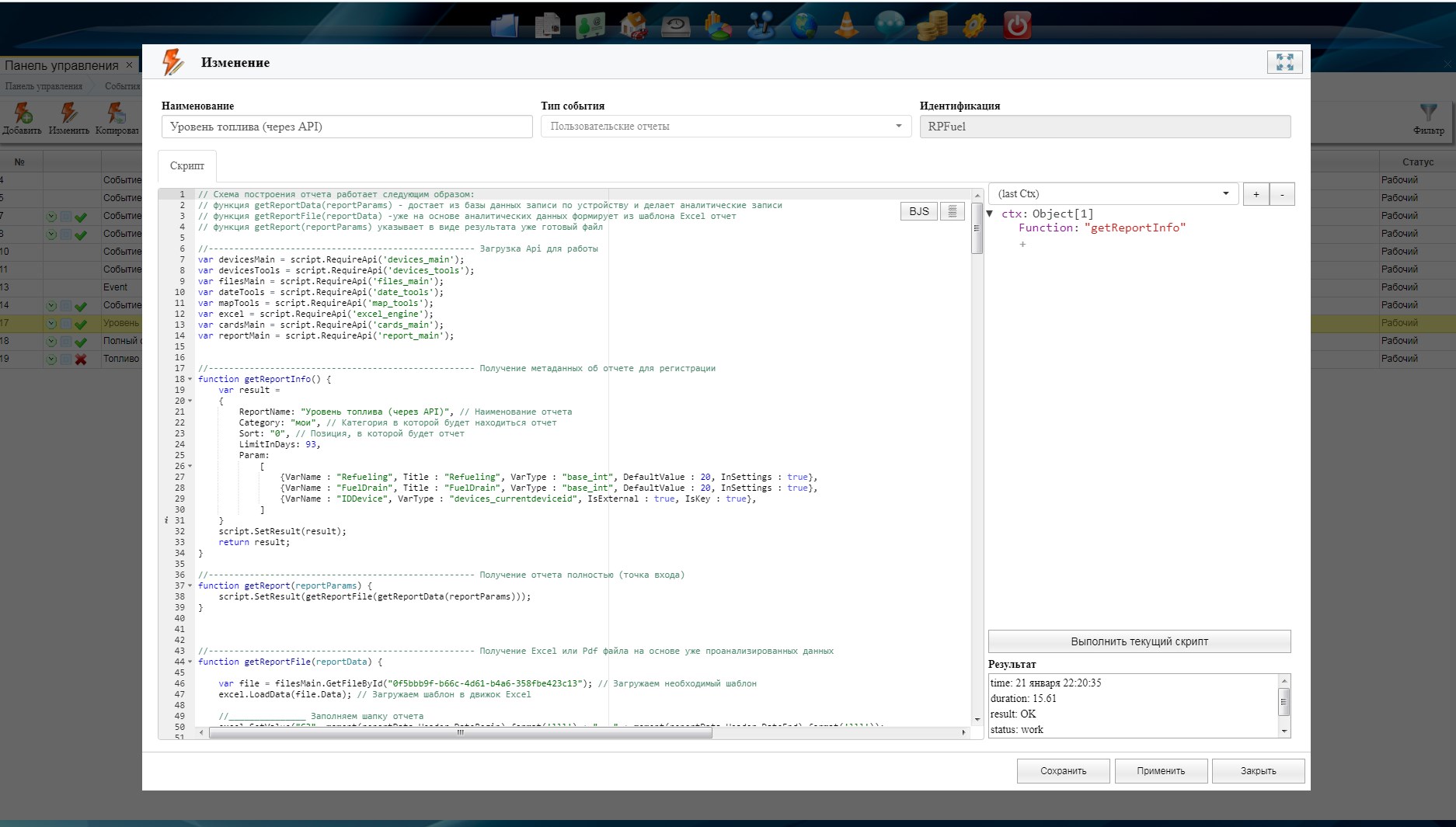Toggle fullscreen for the Изменение dialog
This screenshot has height=827, width=1456.
1284,62
